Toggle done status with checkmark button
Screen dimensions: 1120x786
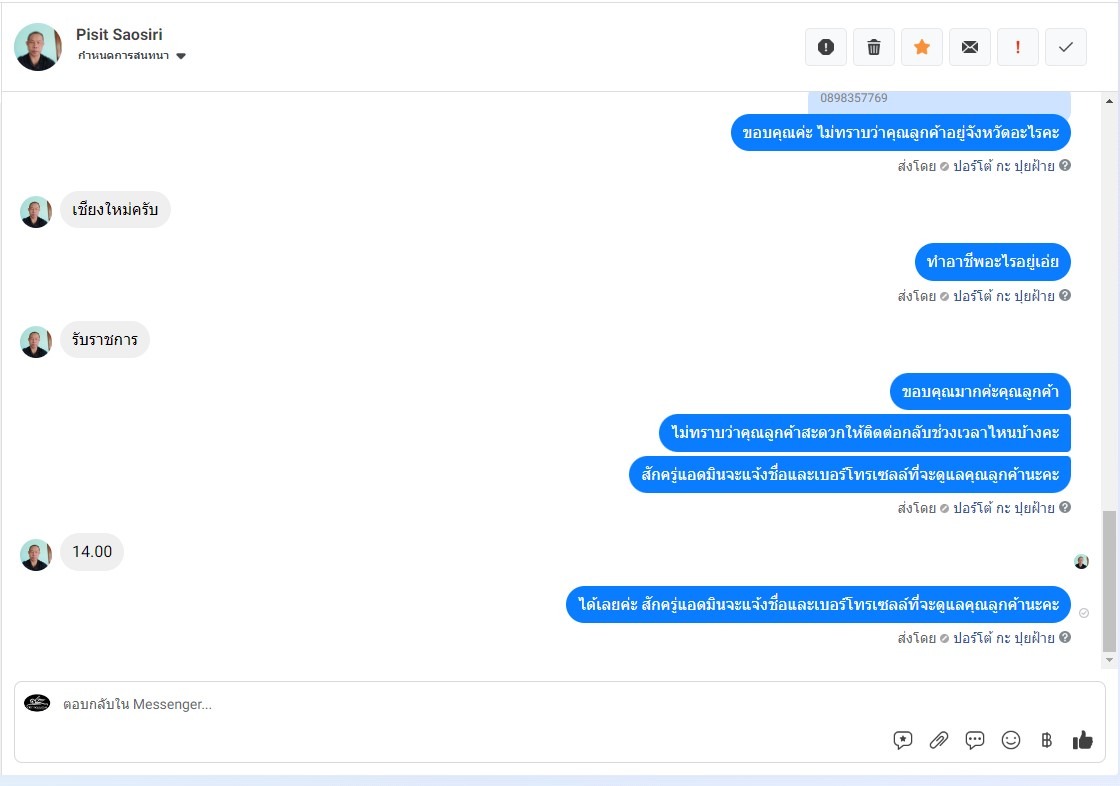click(1066, 47)
